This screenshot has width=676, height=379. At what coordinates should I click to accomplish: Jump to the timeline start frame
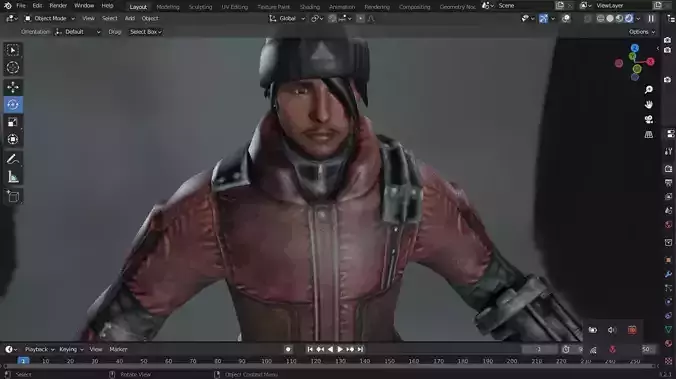click(x=310, y=349)
